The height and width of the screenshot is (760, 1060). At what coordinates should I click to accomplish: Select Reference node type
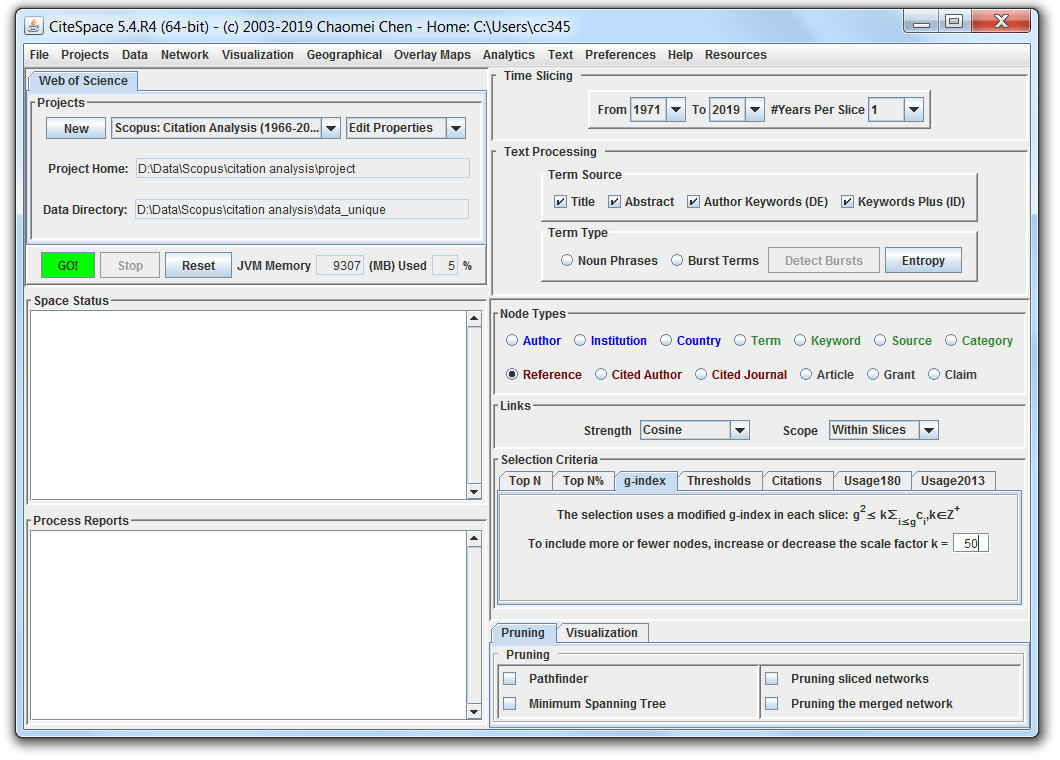[x=512, y=374]
